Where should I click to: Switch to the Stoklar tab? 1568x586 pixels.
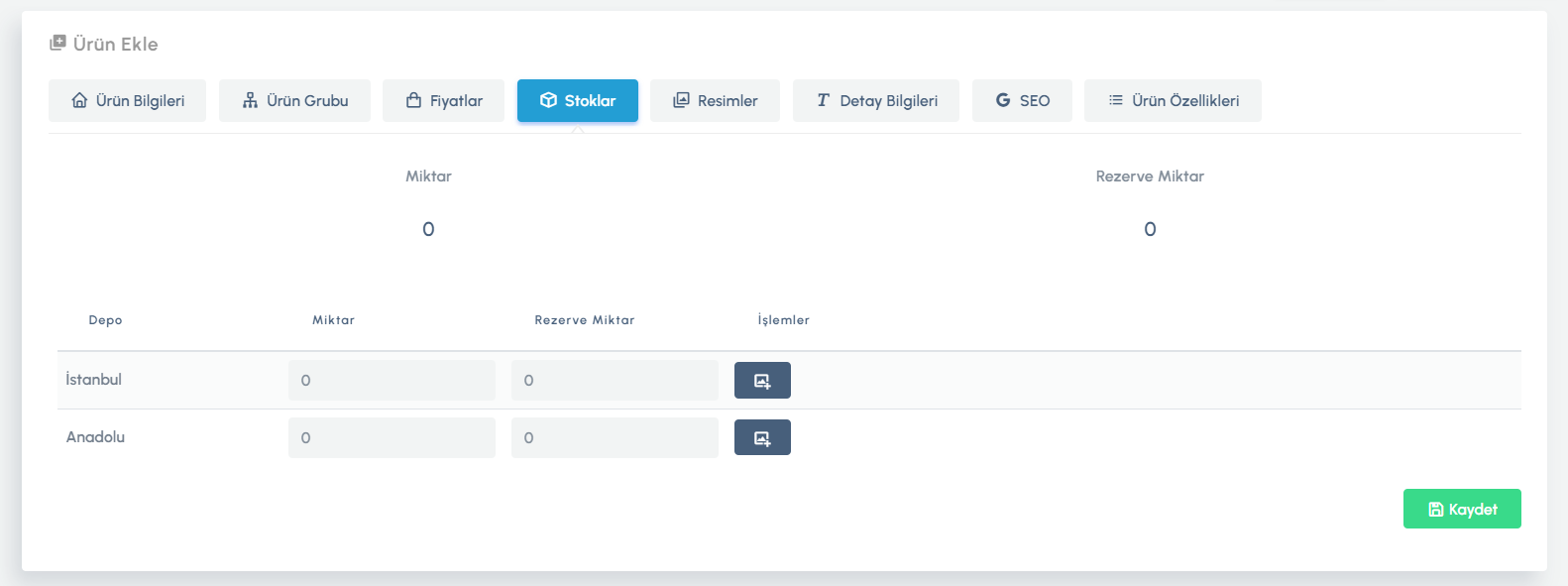[577, 101]
